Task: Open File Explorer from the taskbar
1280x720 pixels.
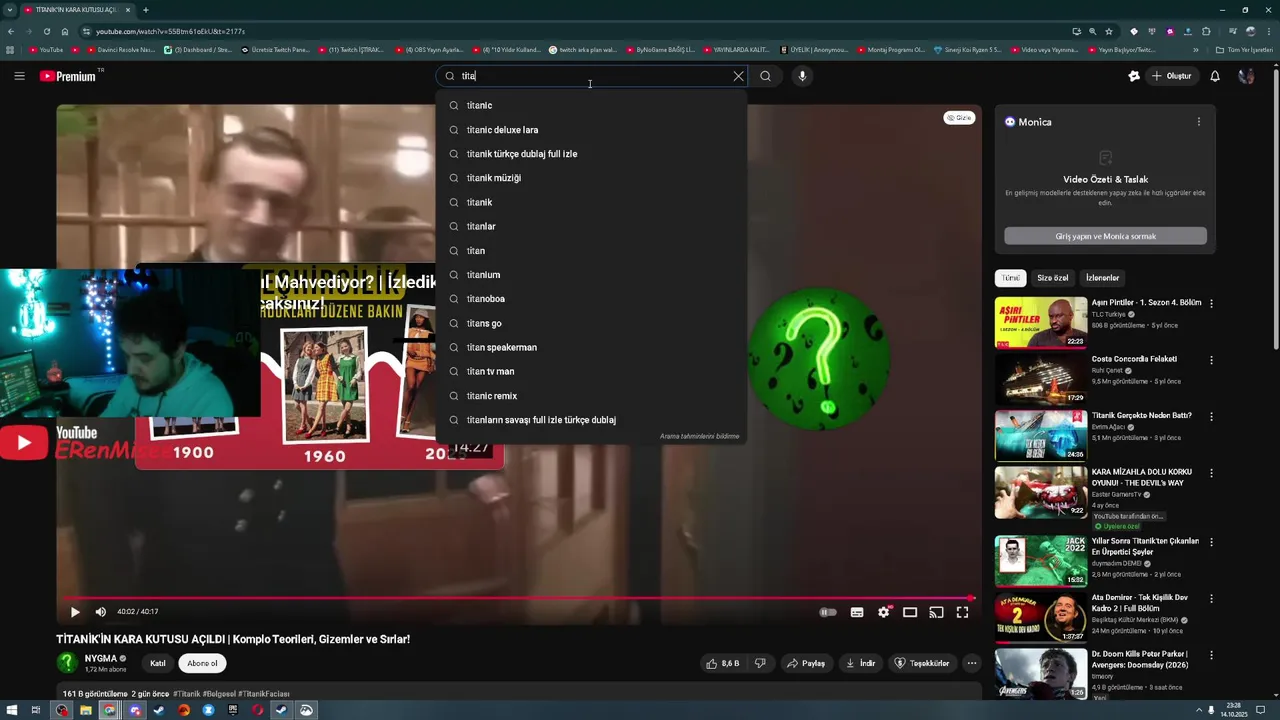Action: pyautogui.click(x=86, y=710)
